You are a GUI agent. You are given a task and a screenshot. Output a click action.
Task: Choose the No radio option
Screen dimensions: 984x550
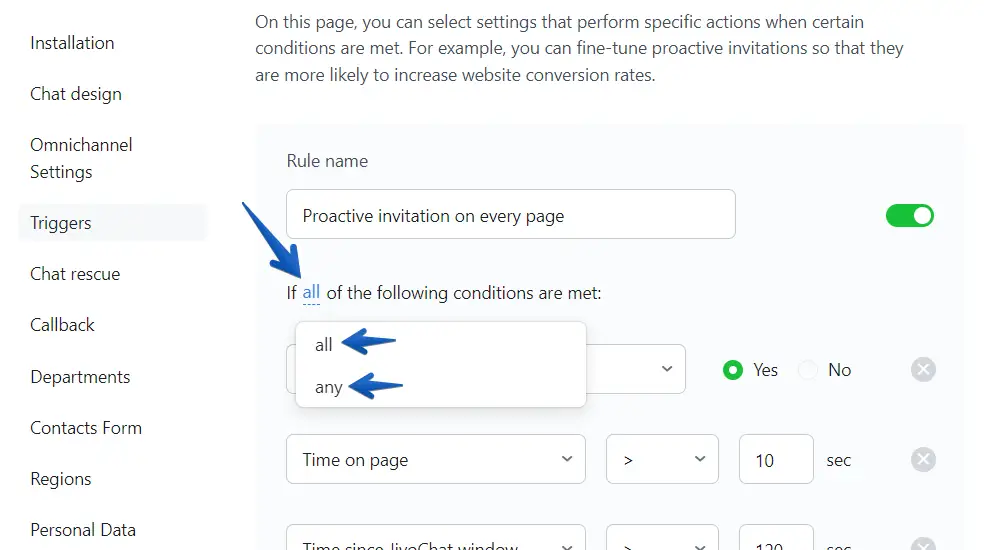click(808, 370)
